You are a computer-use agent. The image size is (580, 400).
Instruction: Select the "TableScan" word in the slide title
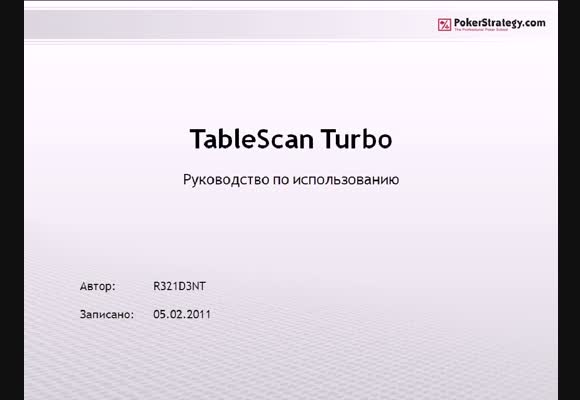[x=252, y=139]
